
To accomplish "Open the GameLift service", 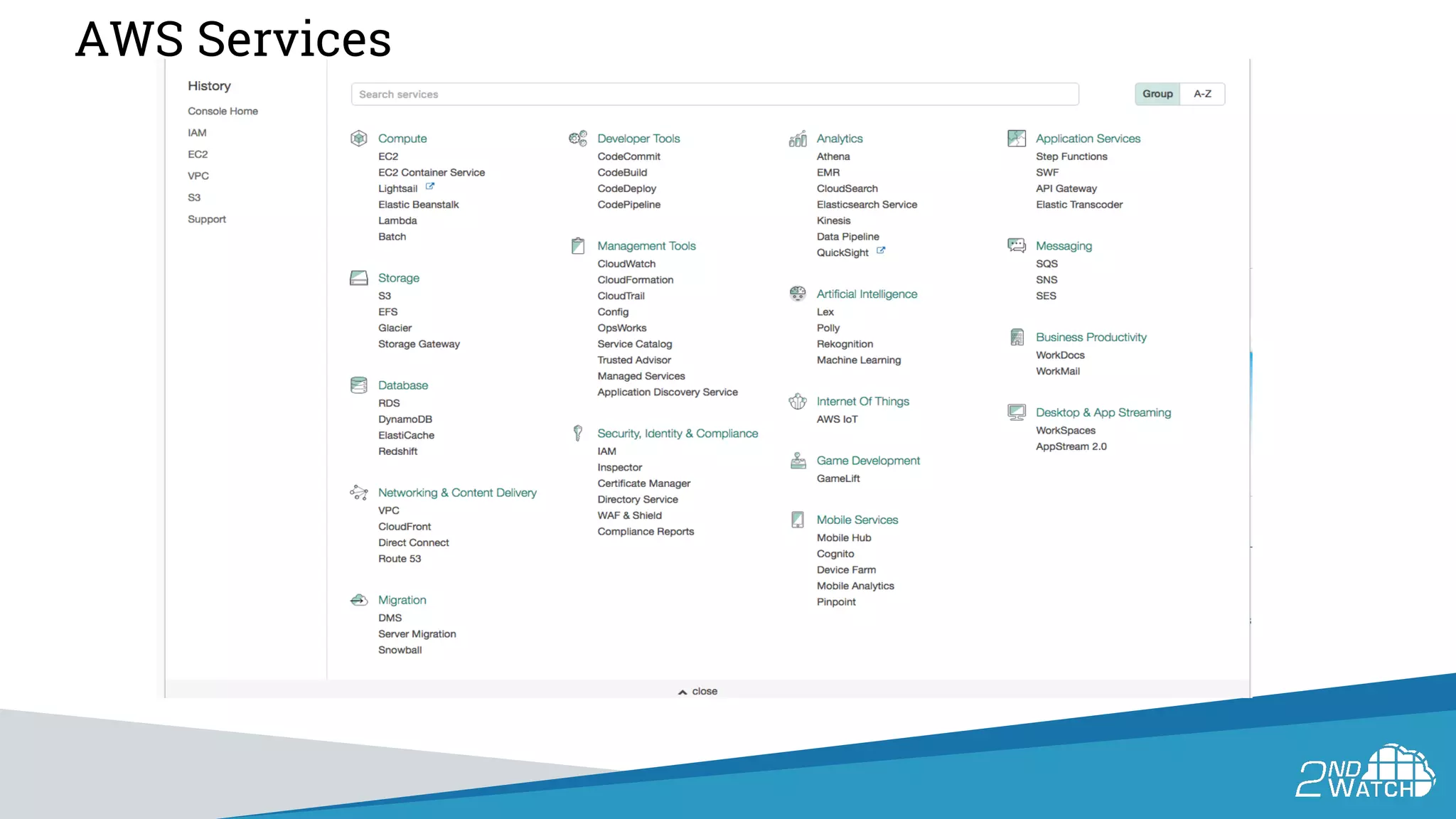I will click(x=838, y=478).
